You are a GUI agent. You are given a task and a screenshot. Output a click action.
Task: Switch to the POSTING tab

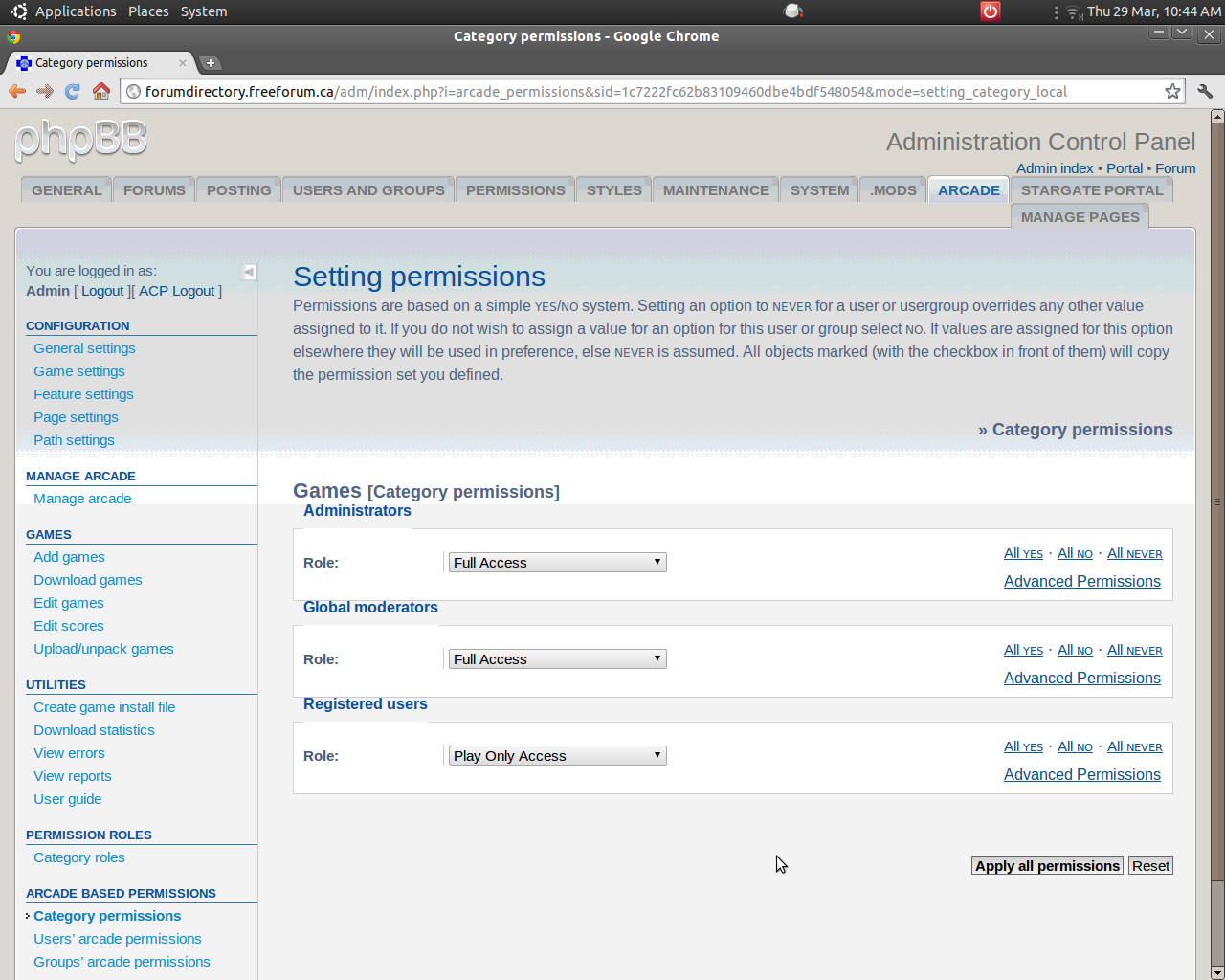click(239, 189)
